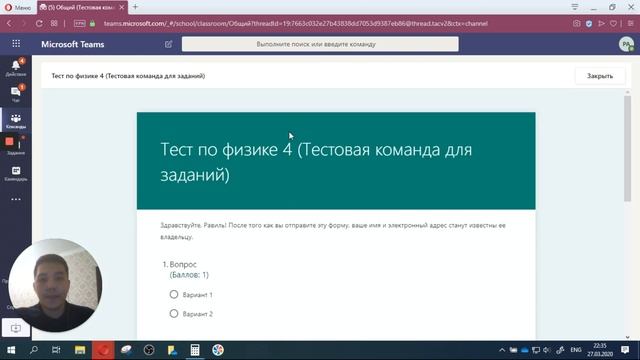Open Opera My Flow send icon

(601, 24)
